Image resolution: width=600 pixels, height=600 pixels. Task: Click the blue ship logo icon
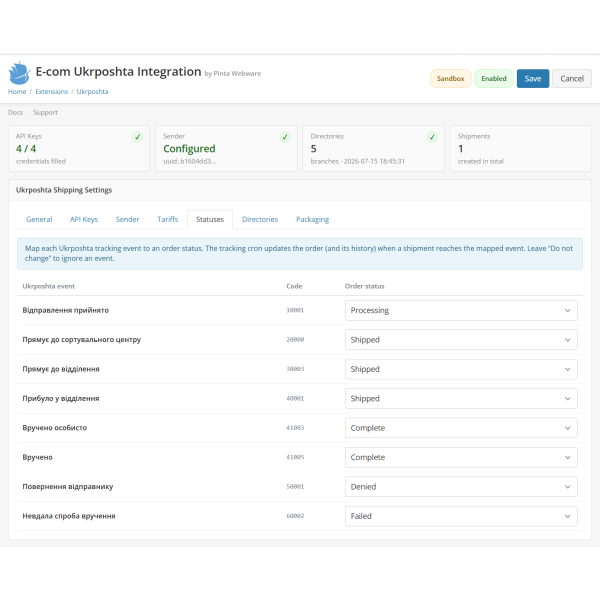point(19,73)
